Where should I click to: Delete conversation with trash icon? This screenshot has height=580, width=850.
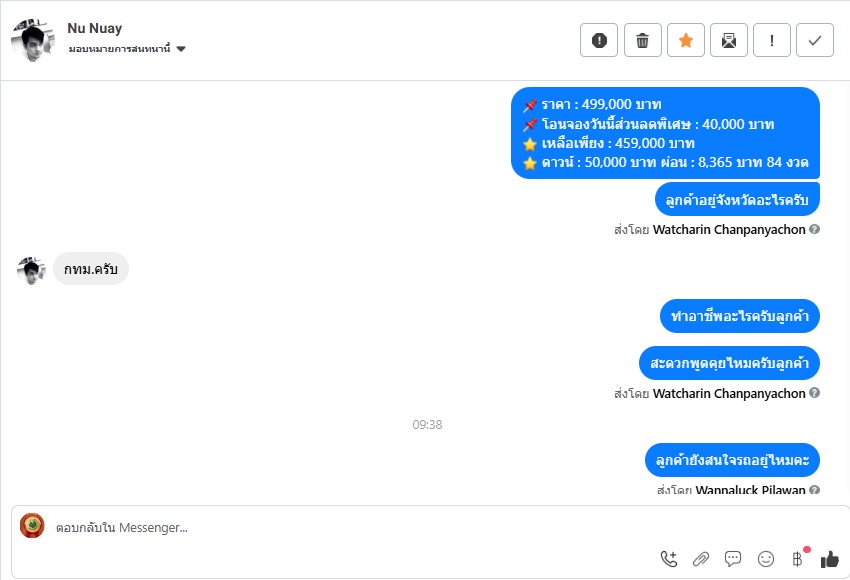[x=642, y=40]
